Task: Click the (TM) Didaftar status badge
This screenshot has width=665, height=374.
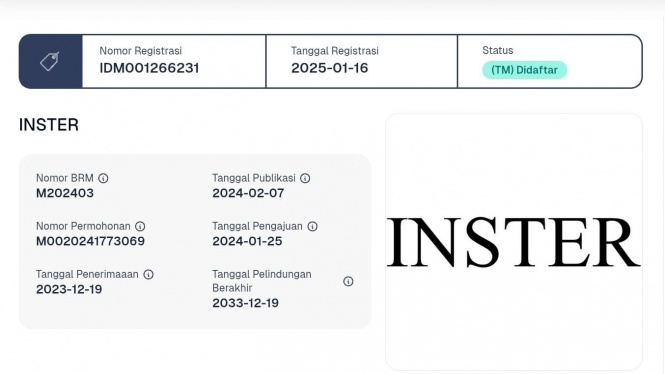Action: coord(524,70)
